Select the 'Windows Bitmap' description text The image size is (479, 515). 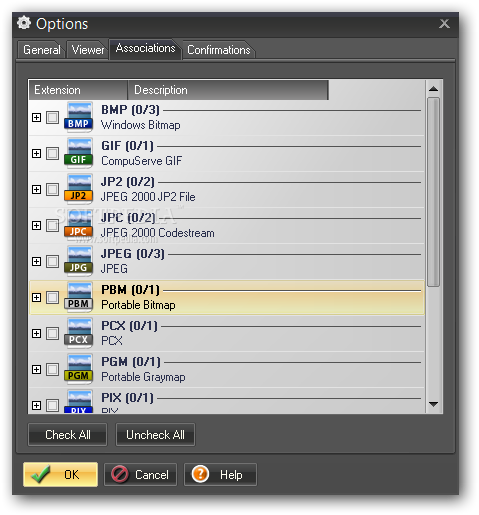point(141,125)
